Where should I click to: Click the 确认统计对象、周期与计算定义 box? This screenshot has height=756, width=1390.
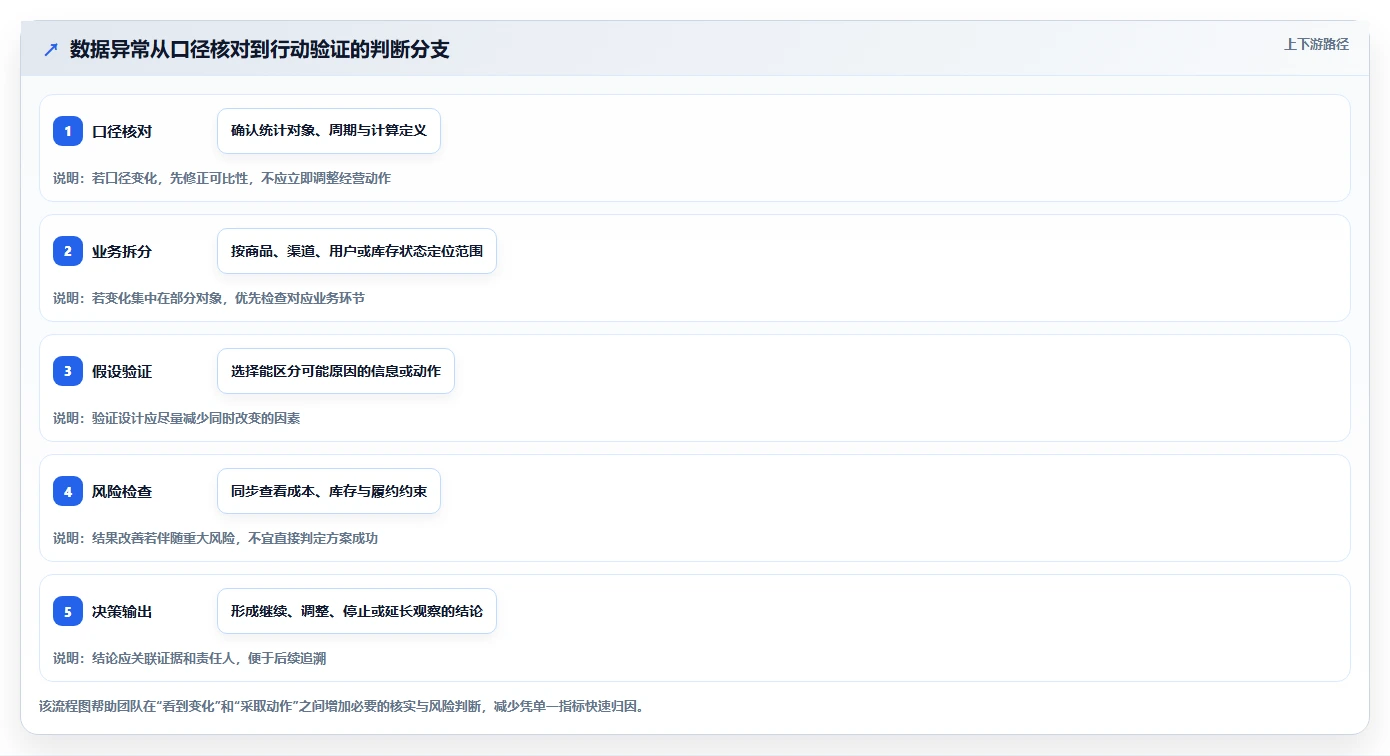click(x=329, y=131)
